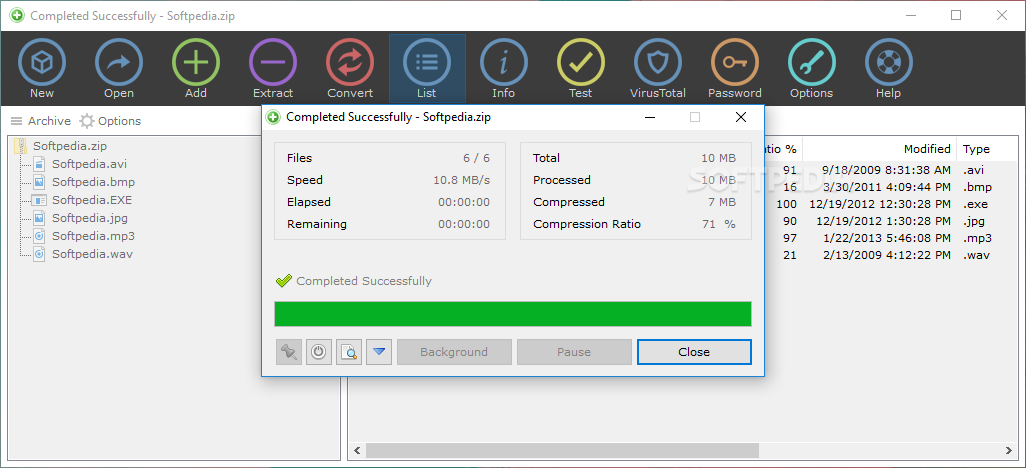
Task: Select Softpedia.bmp in the tree
Action: pos(94,182)
